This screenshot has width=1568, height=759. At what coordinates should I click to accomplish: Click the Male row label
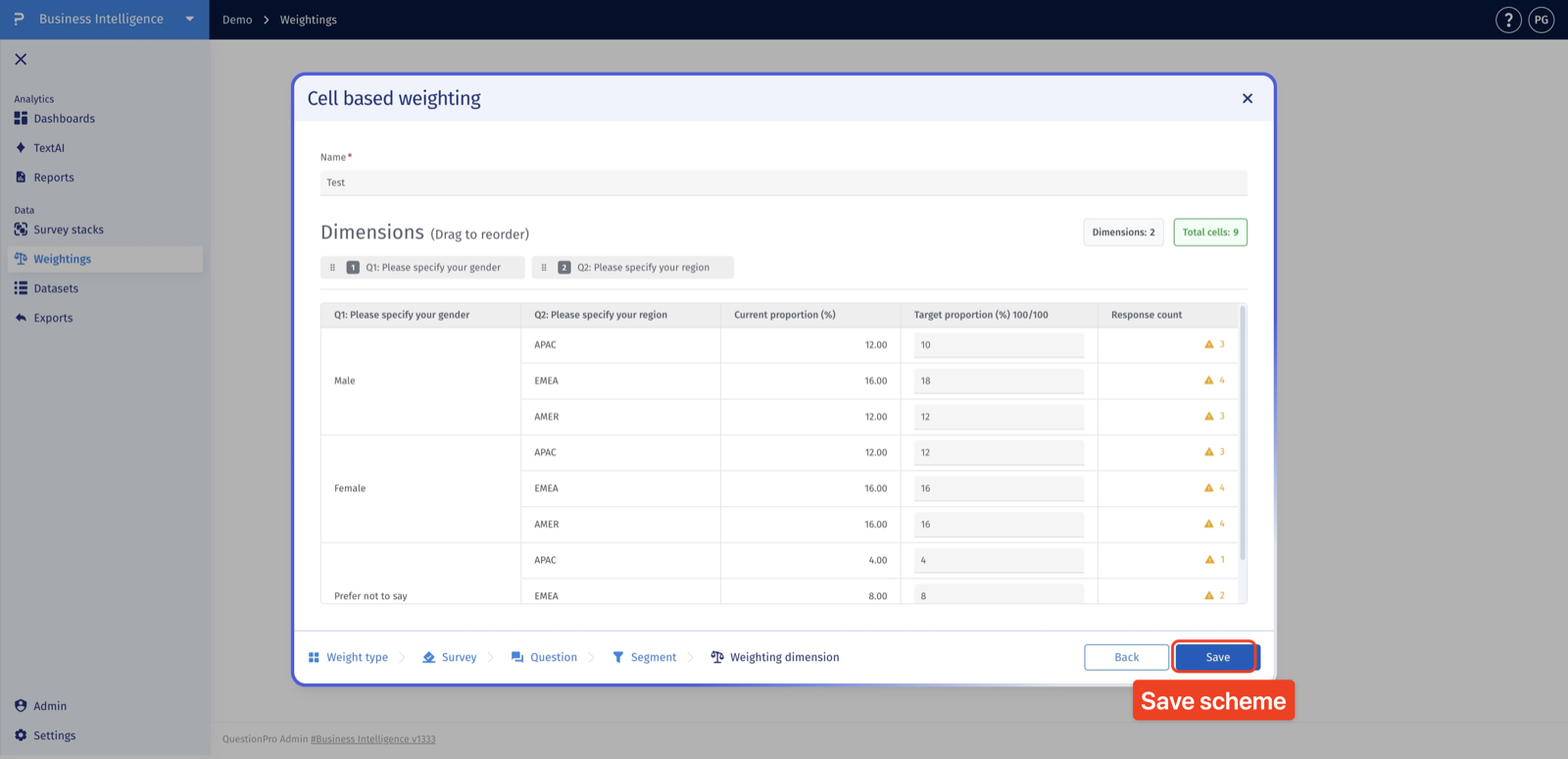click(345, 380)
